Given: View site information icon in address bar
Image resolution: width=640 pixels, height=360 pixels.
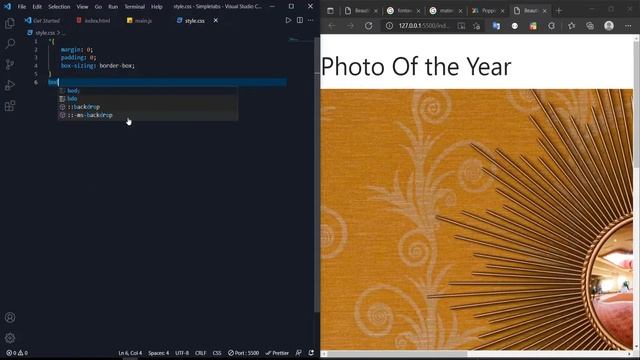Looking at the screenshot, I should (x=389, y=26).
